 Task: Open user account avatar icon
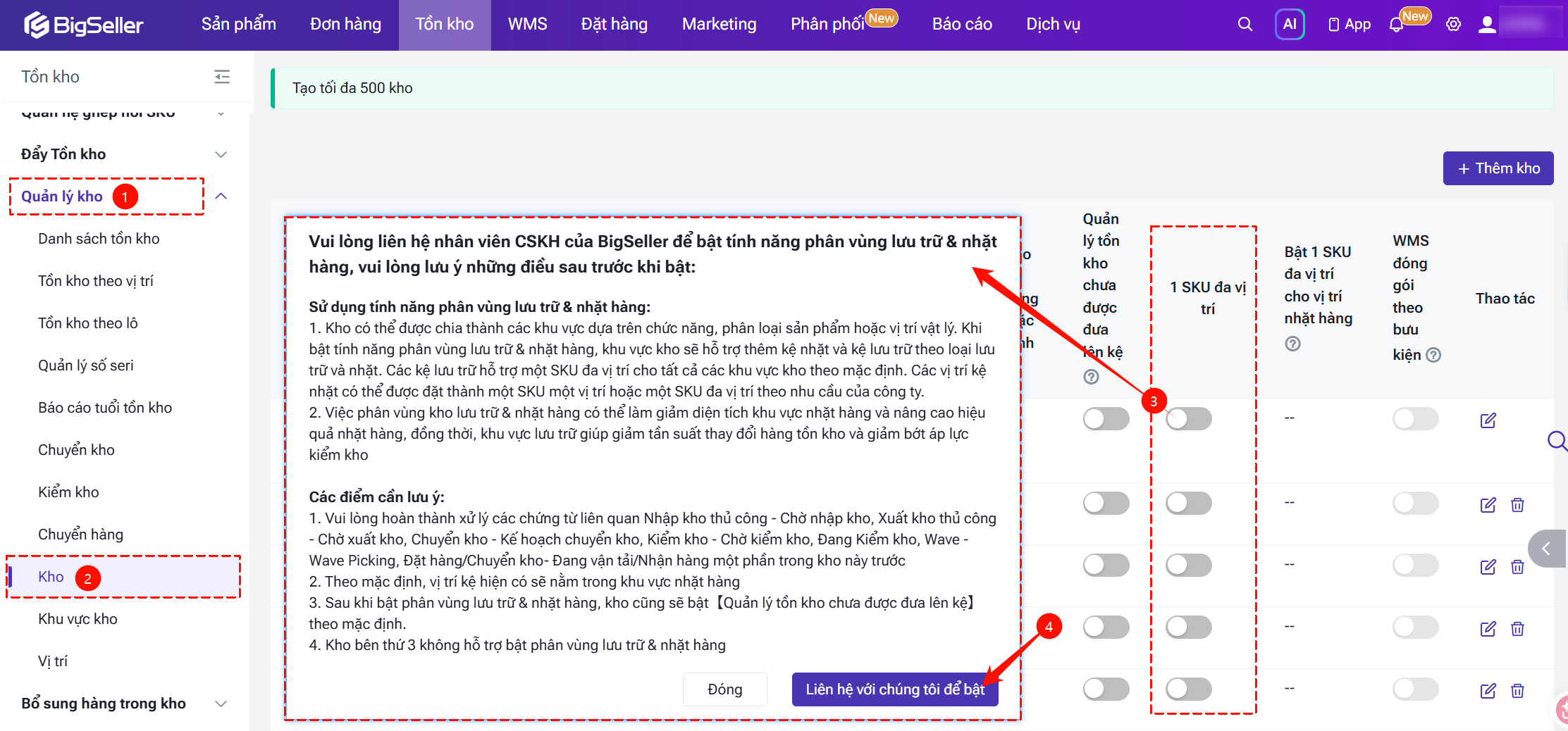tap(1487, 25)
